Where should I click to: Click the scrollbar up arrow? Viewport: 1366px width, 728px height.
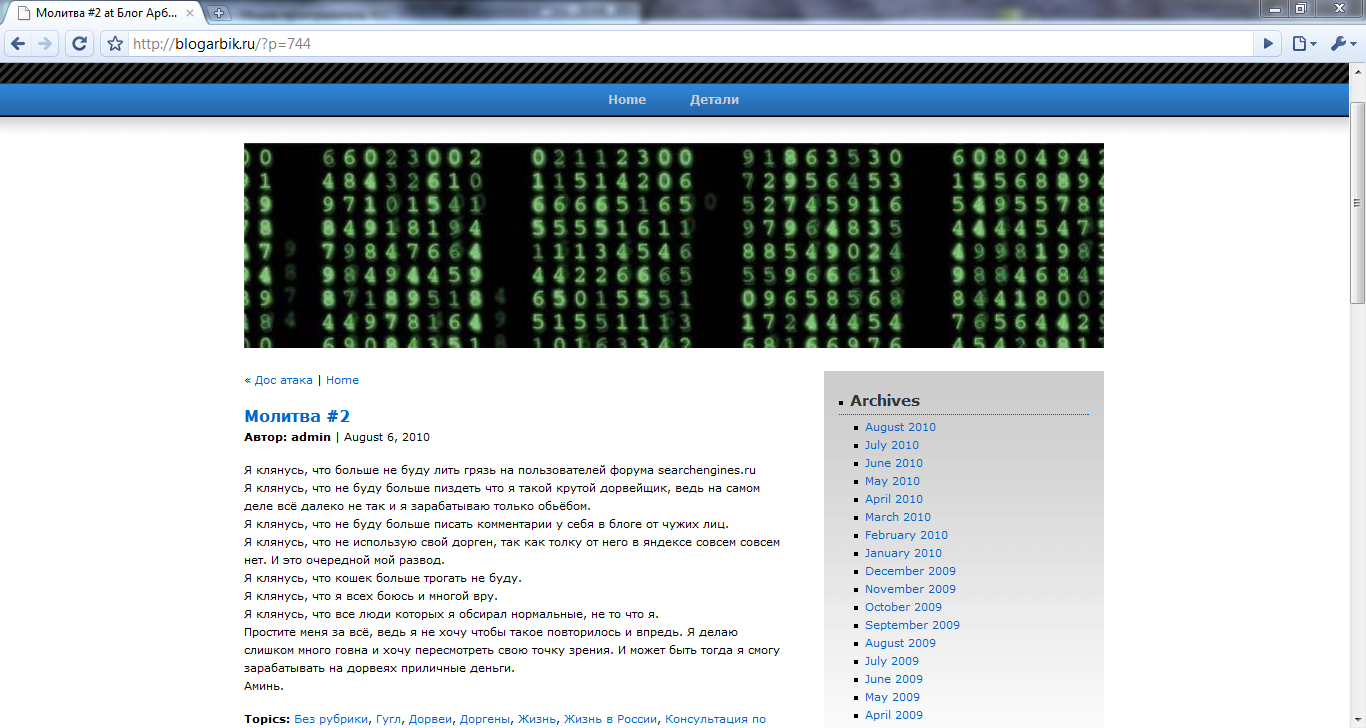click(1357, 71)
